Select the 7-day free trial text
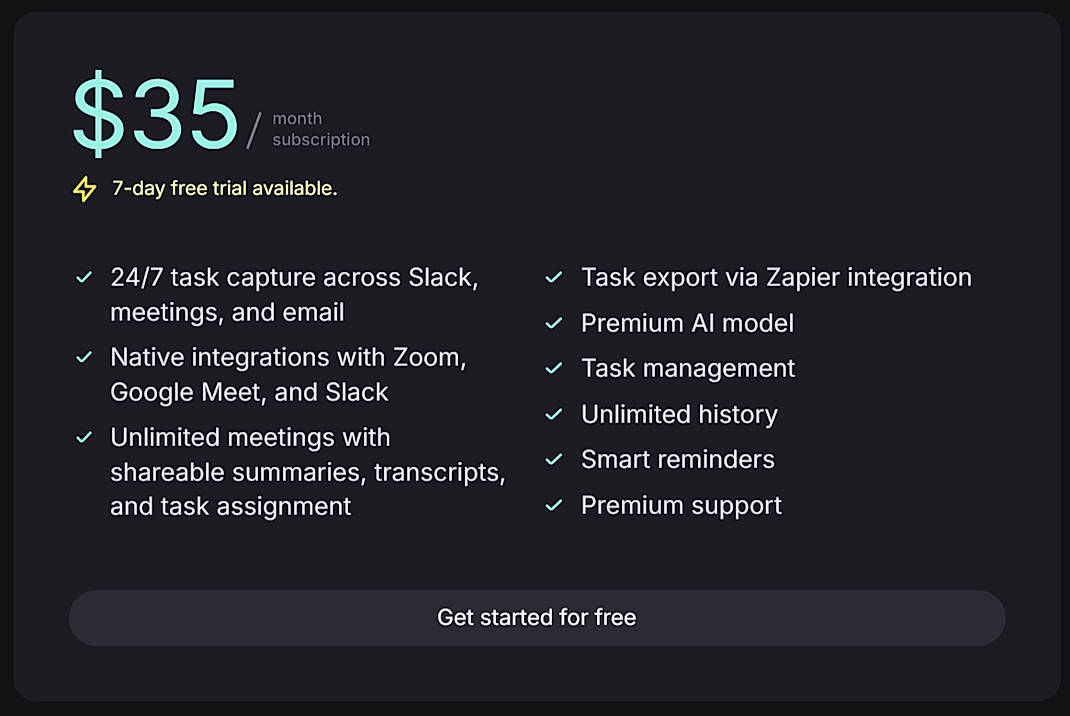Viewport: 1070px width, 716px height. click(224, 188)
